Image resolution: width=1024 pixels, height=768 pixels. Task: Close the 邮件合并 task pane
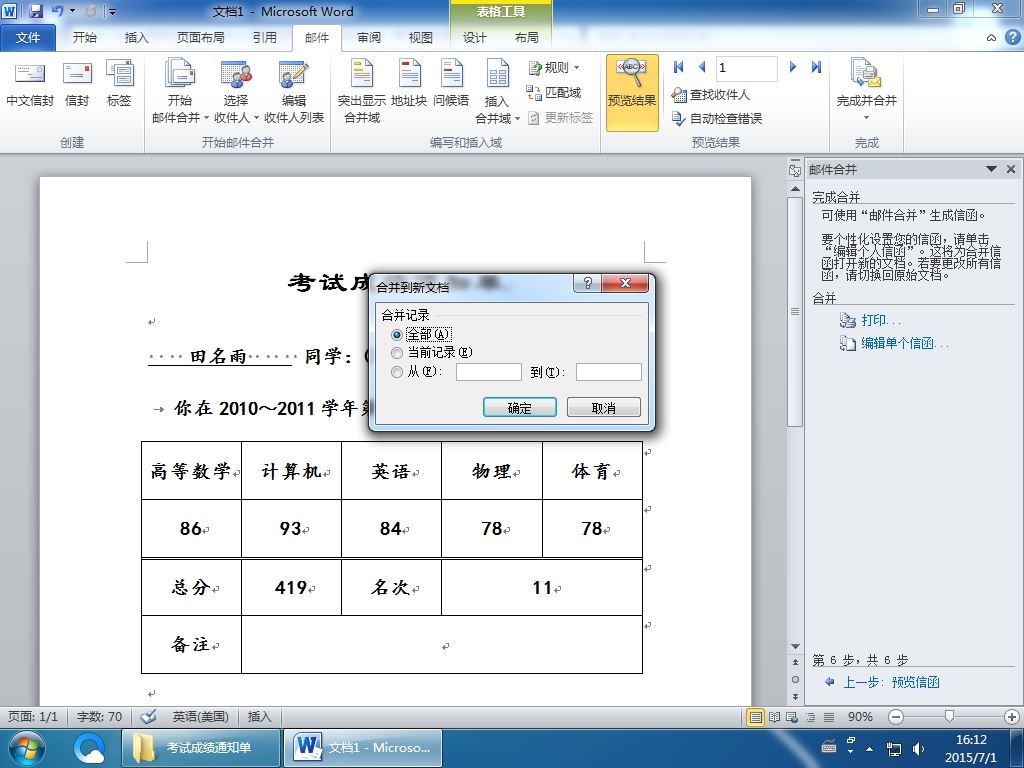1011,169
